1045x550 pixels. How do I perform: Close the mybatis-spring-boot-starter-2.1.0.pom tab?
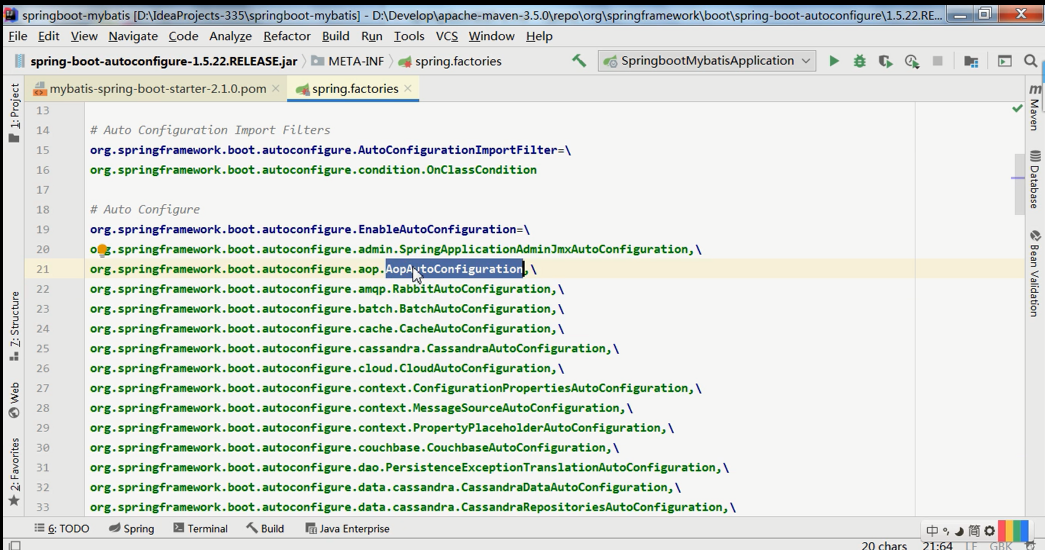click(x=276, y=89)
